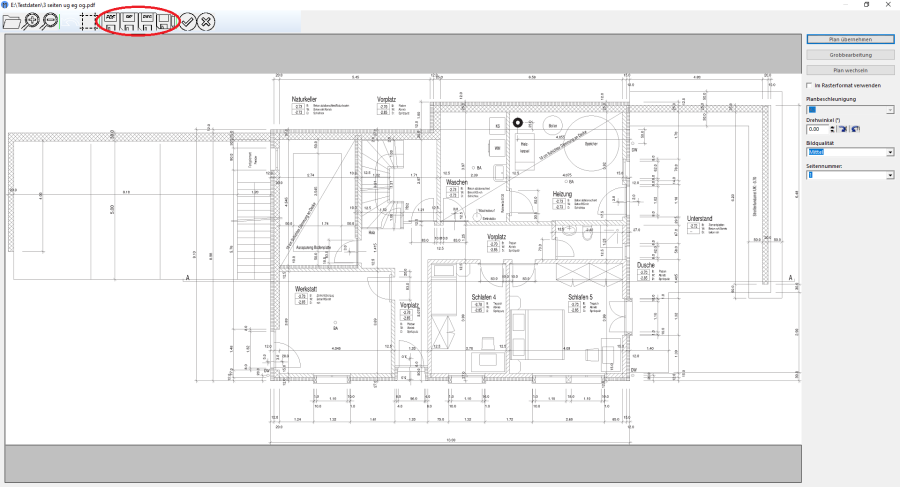Click the 'Grobbearbeitung' button
900x487 pixels.
849,54
